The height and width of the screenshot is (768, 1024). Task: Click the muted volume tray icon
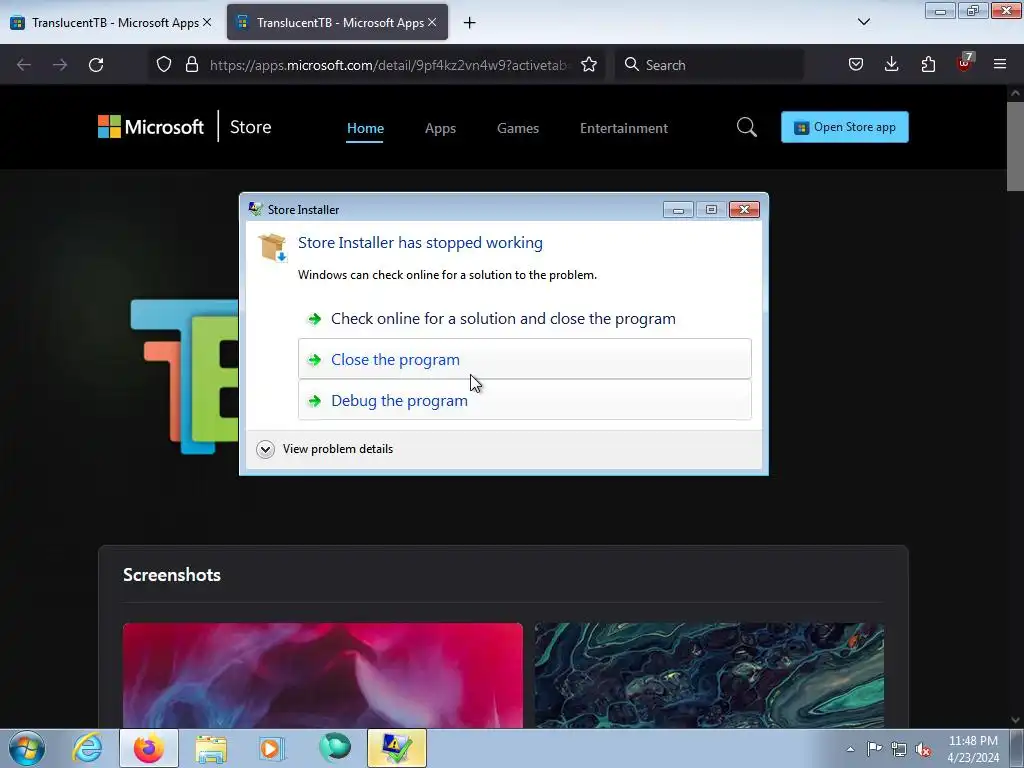coord(923,749)
